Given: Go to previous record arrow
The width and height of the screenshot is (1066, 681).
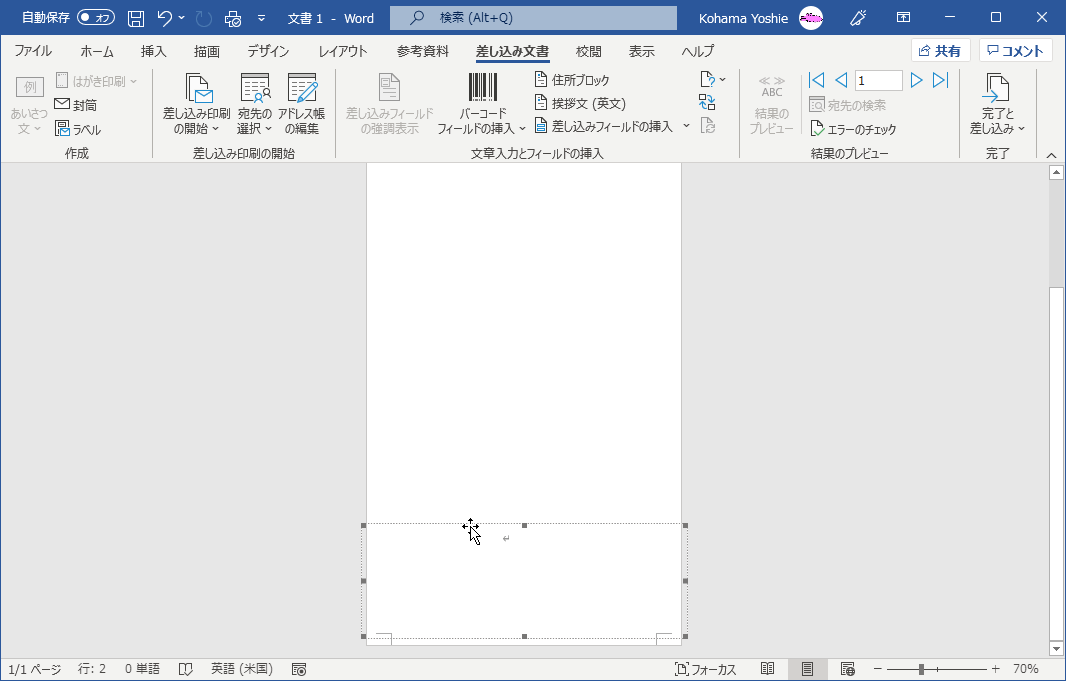Looking at the screenshot, I should pyautogui.click(x=841, y=80).
